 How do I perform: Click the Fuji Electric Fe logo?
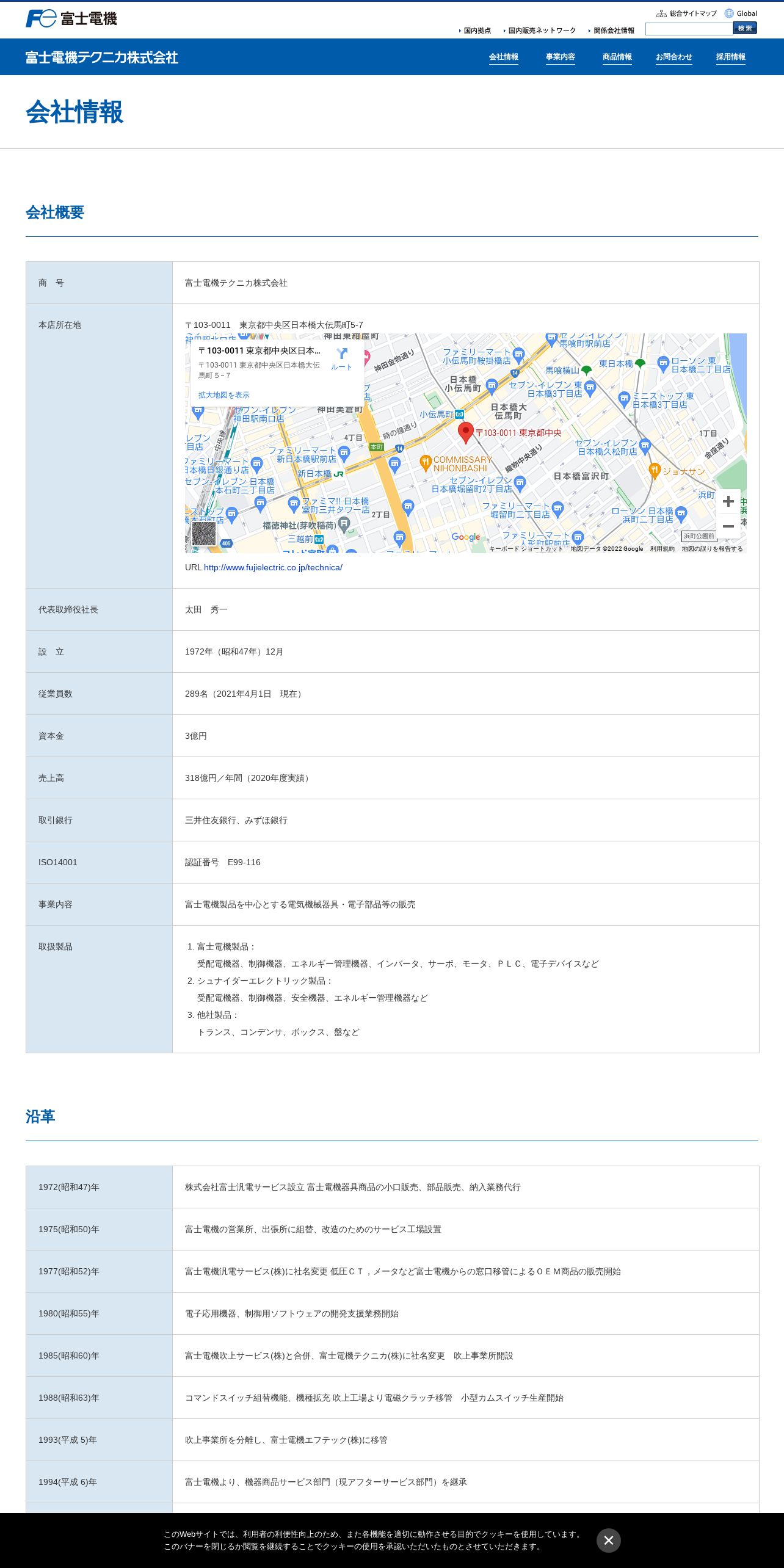[71, 18]
